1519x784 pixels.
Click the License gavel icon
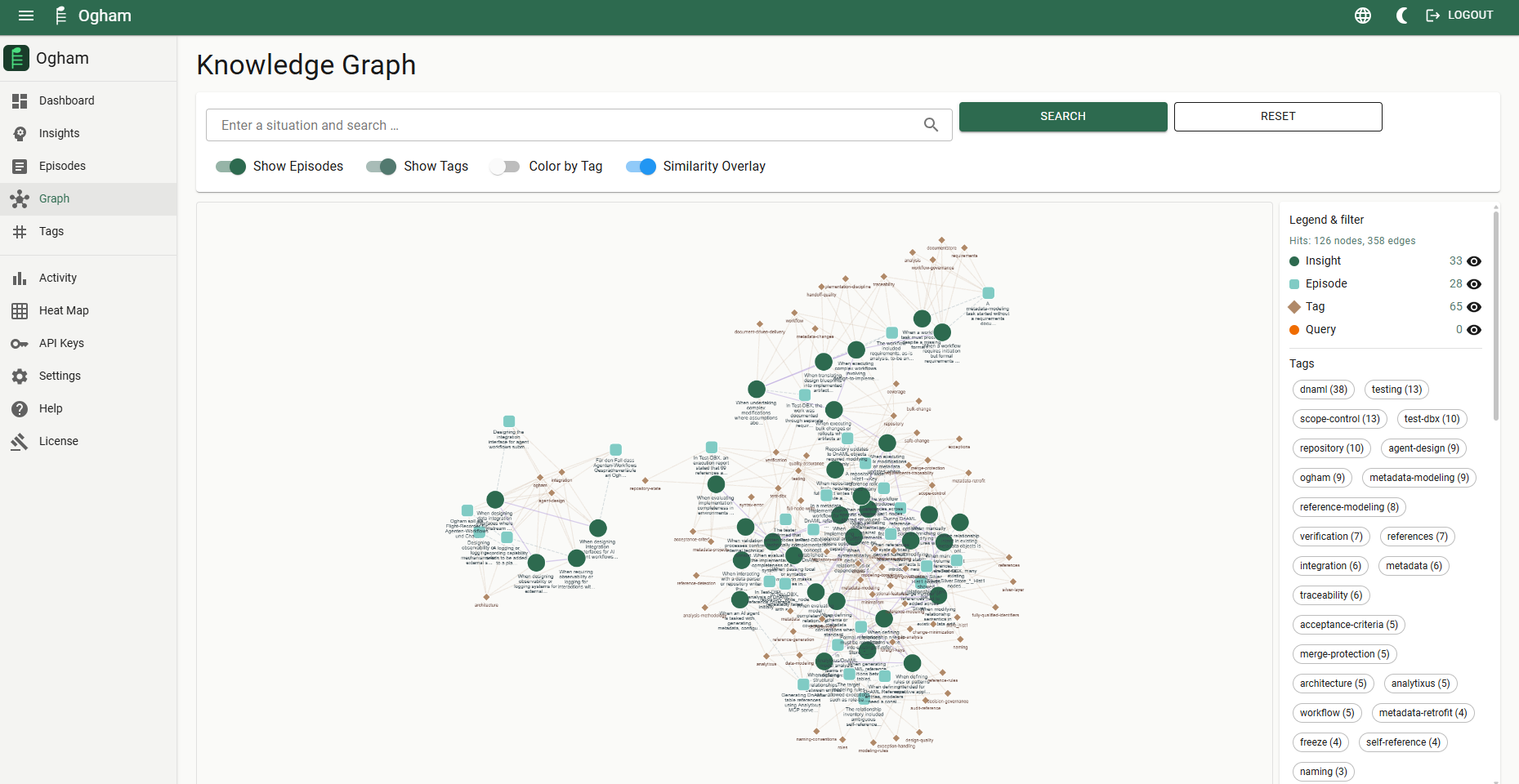[x=20, y=441]
